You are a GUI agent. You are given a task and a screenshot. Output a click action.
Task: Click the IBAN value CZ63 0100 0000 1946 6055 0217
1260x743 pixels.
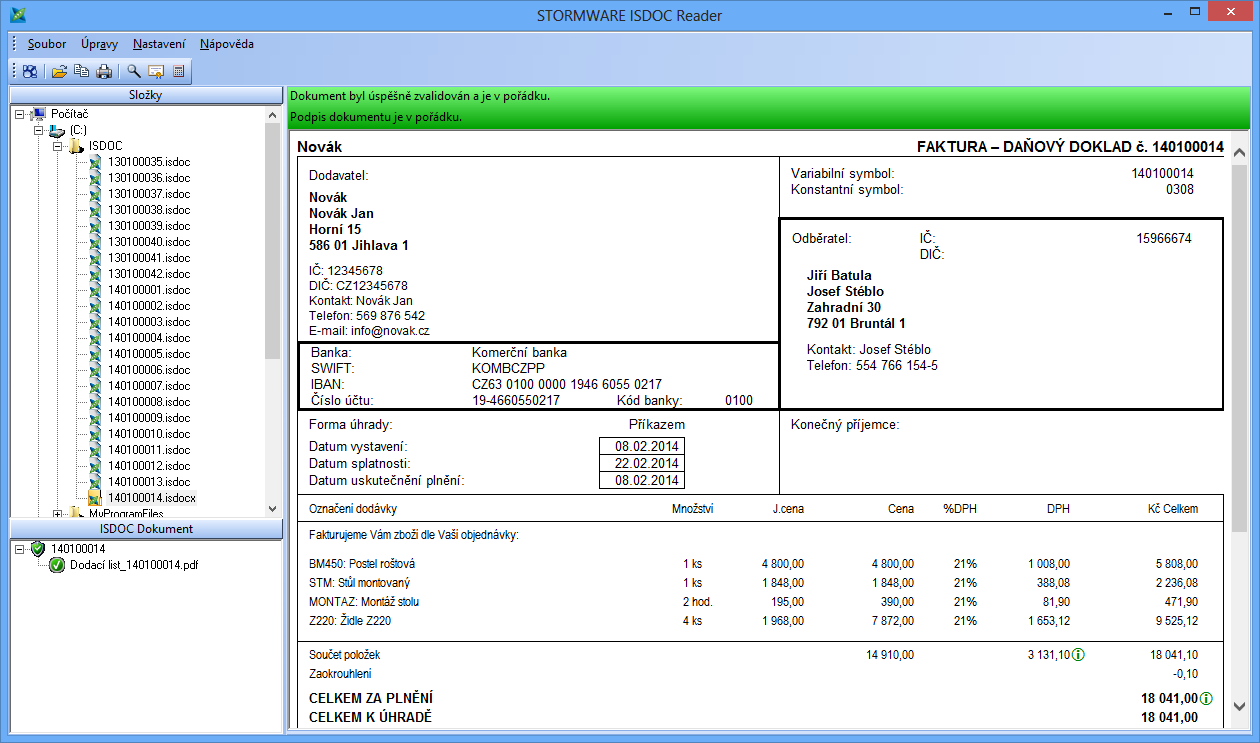[567, 385]
